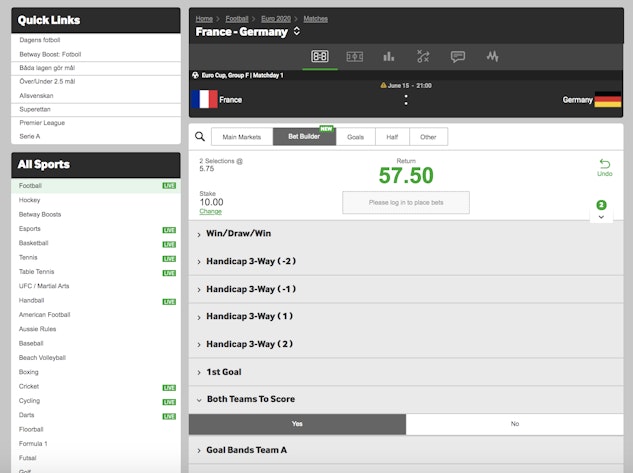Go to Matches breadcrumb
633x473 pixels.
316,19
